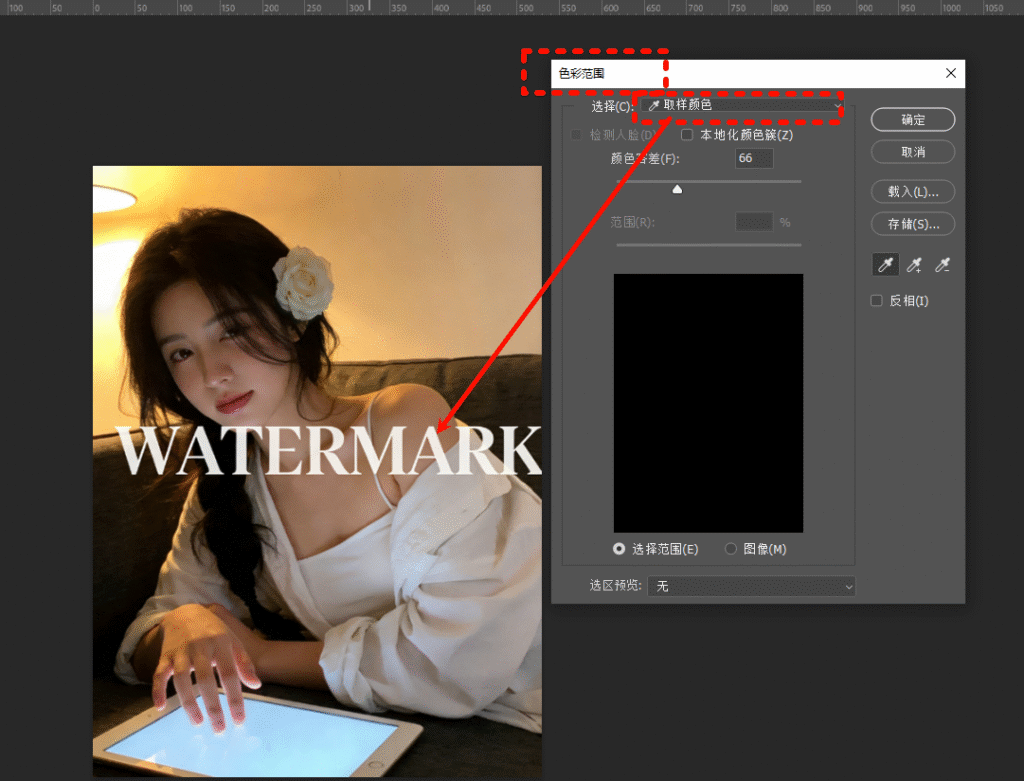The height and width of the screenshot is (781, 1024).
Task: Select the Subtract from Sample eyedropper
Action: (941, 264)
